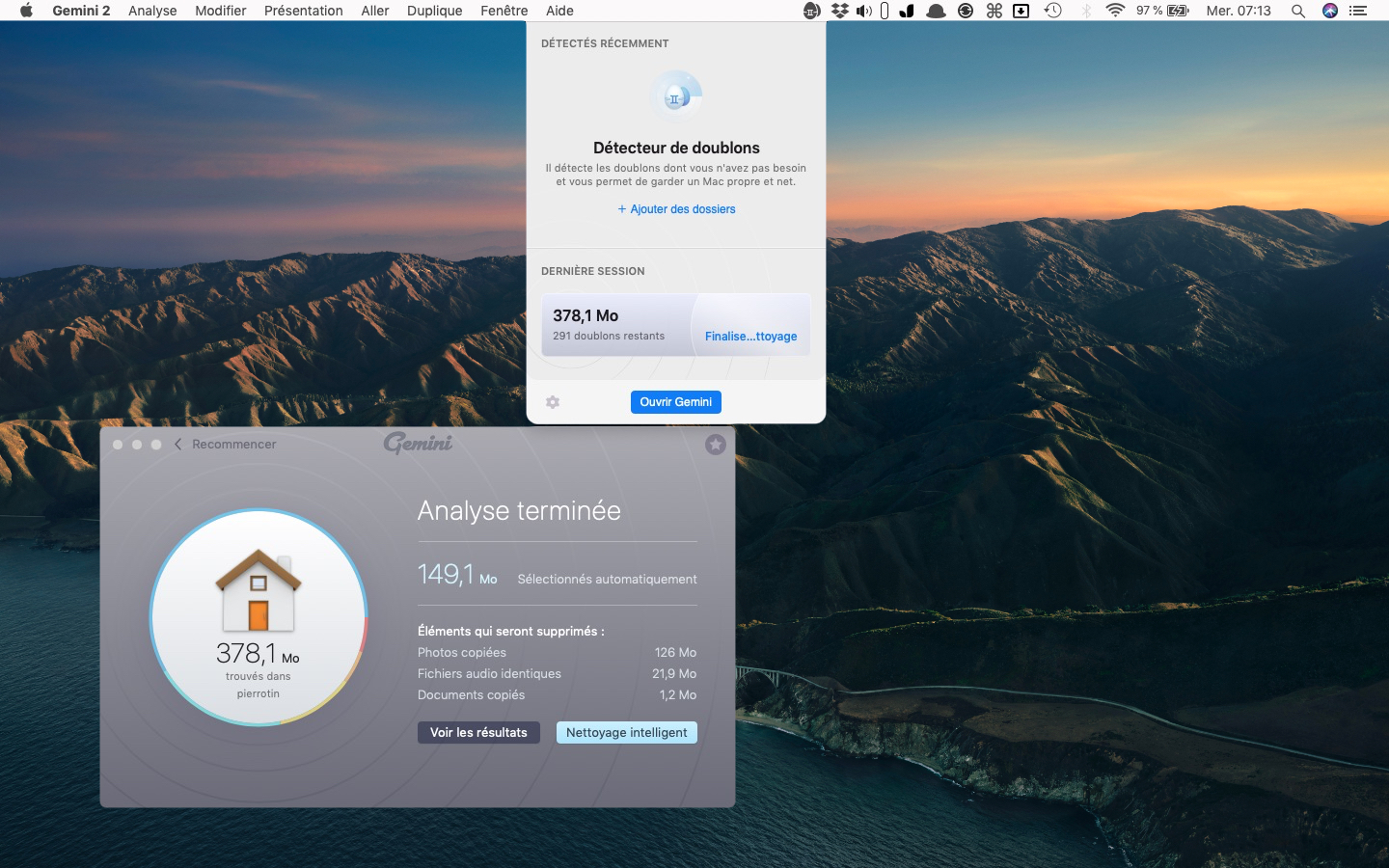
Task: Click the back chevron beside Recommencer
Action: pyautogui.click(x=178, y=444)
